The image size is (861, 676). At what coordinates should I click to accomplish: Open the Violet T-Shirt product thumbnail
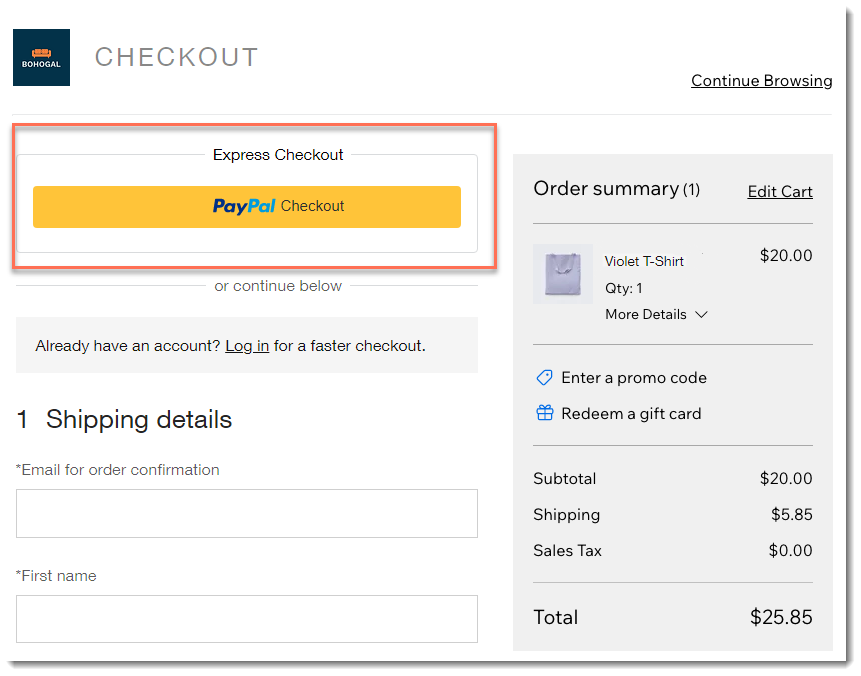(x=563, y=274)
